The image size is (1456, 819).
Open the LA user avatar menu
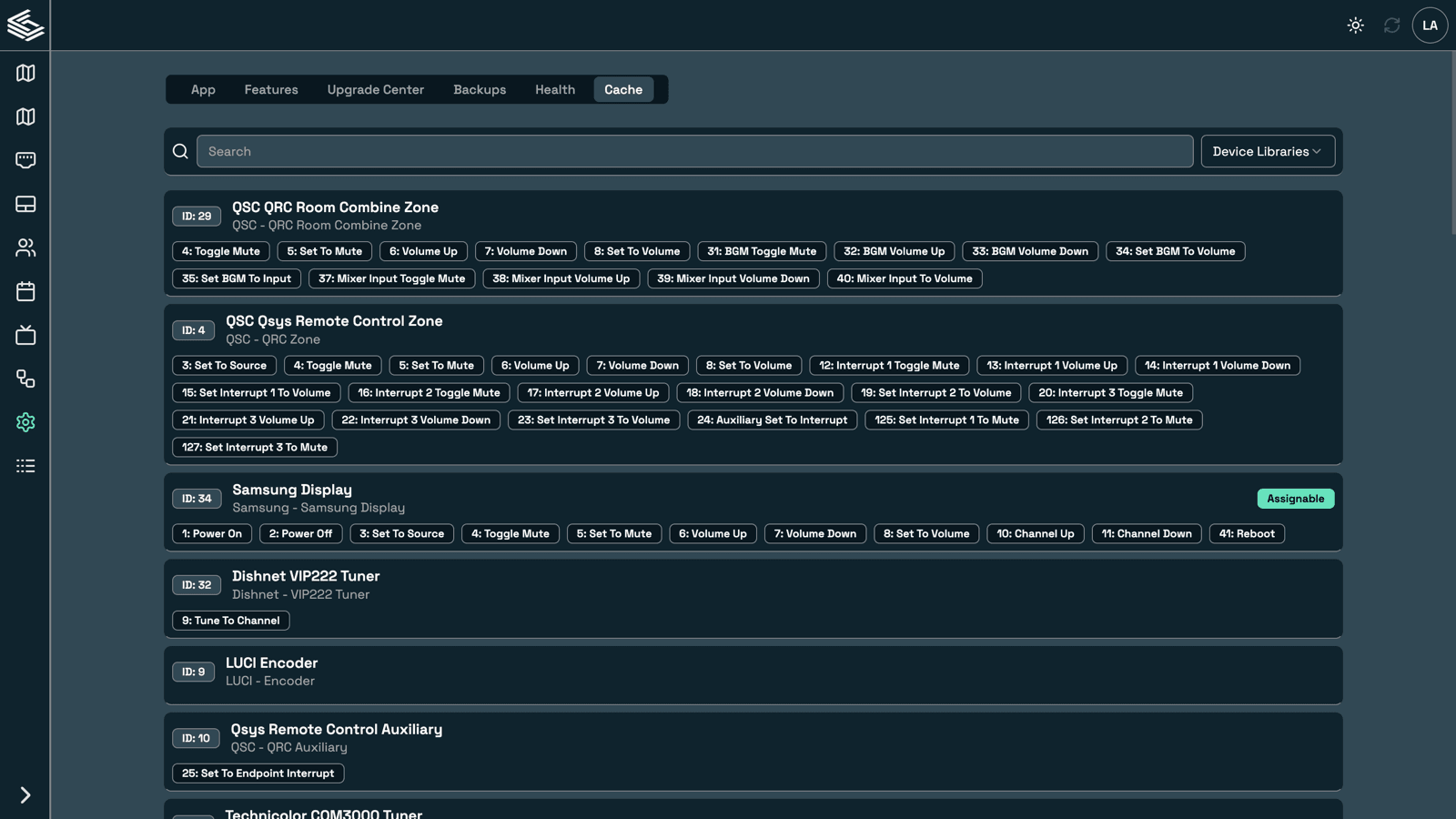(x=1430, y=25)
